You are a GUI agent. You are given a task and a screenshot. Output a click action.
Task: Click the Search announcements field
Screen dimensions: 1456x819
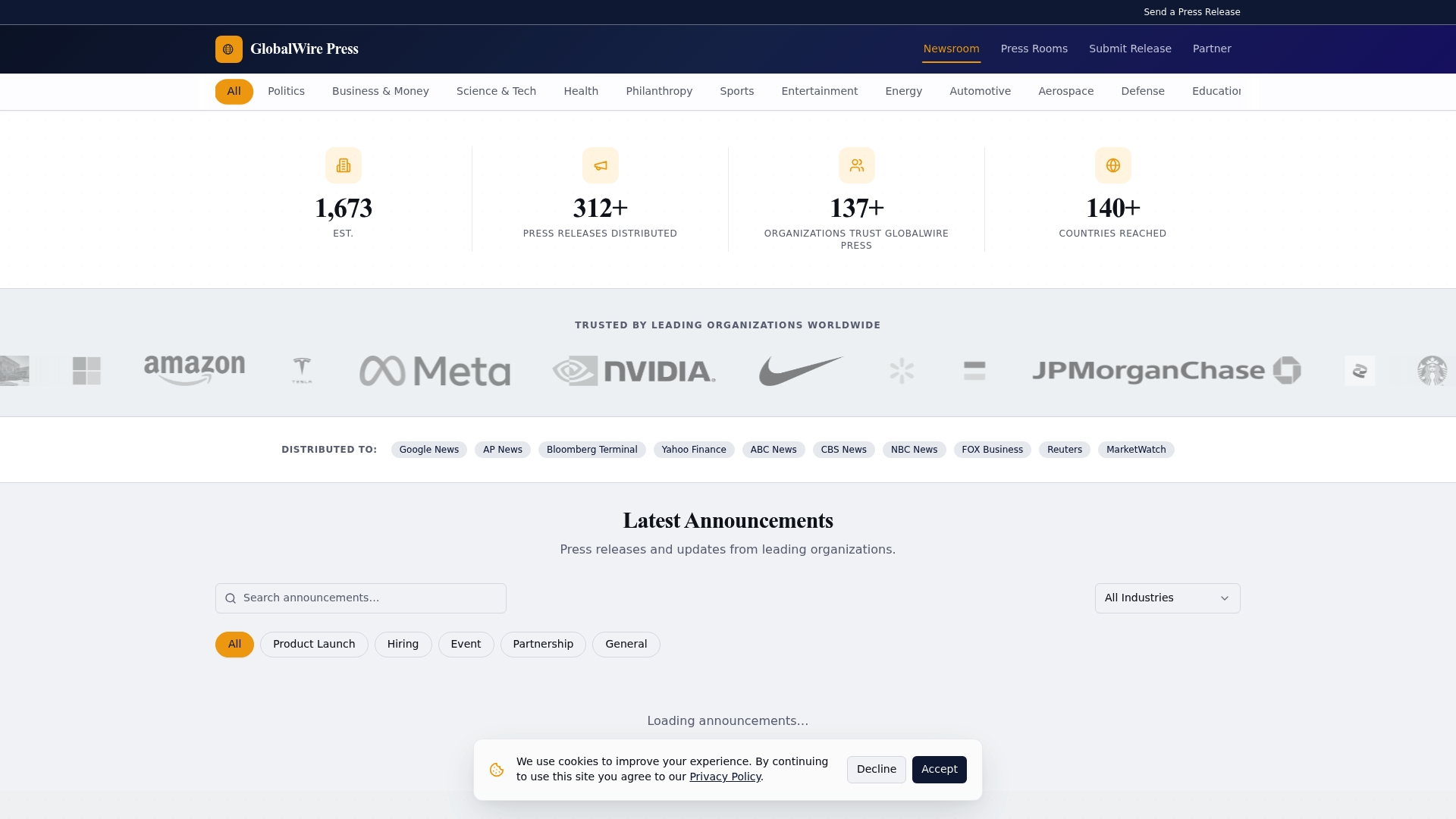click(x=361, y=598)
